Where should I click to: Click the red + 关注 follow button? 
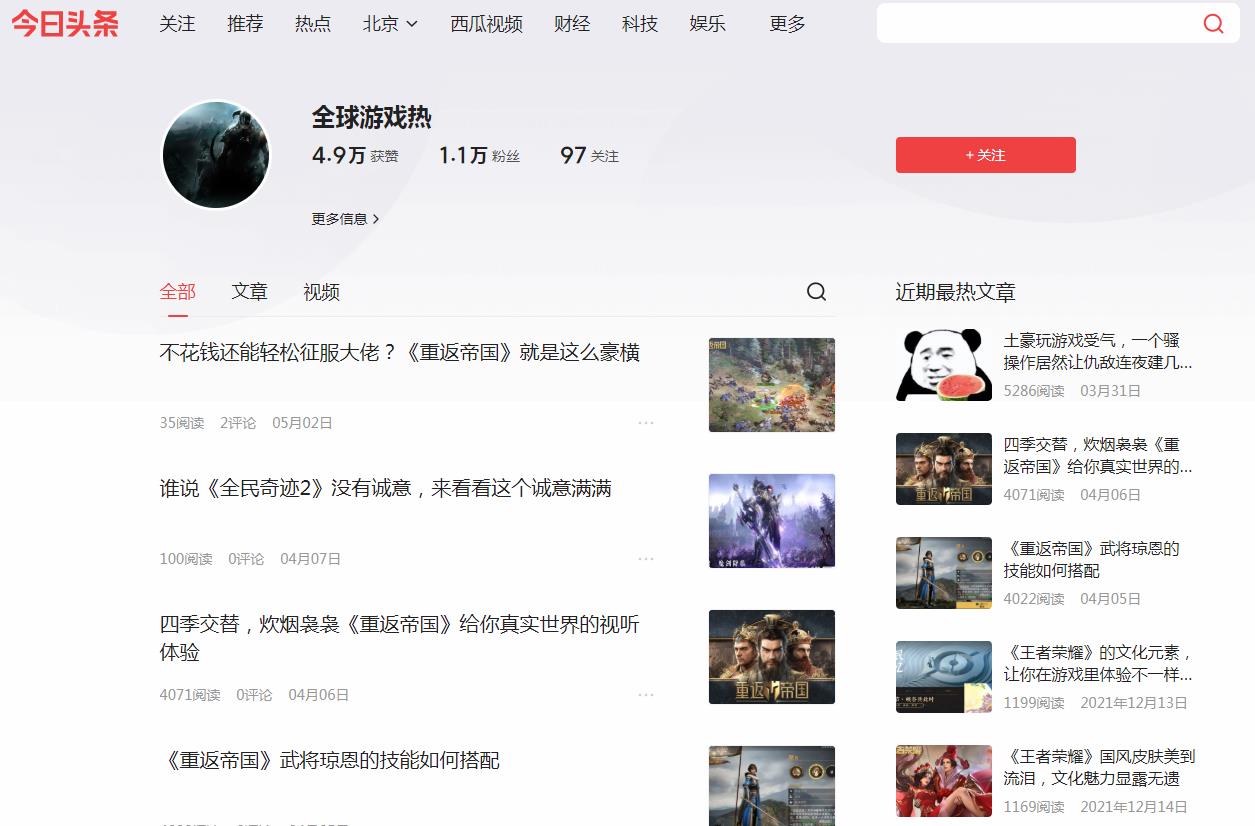(x=986, y=155)
